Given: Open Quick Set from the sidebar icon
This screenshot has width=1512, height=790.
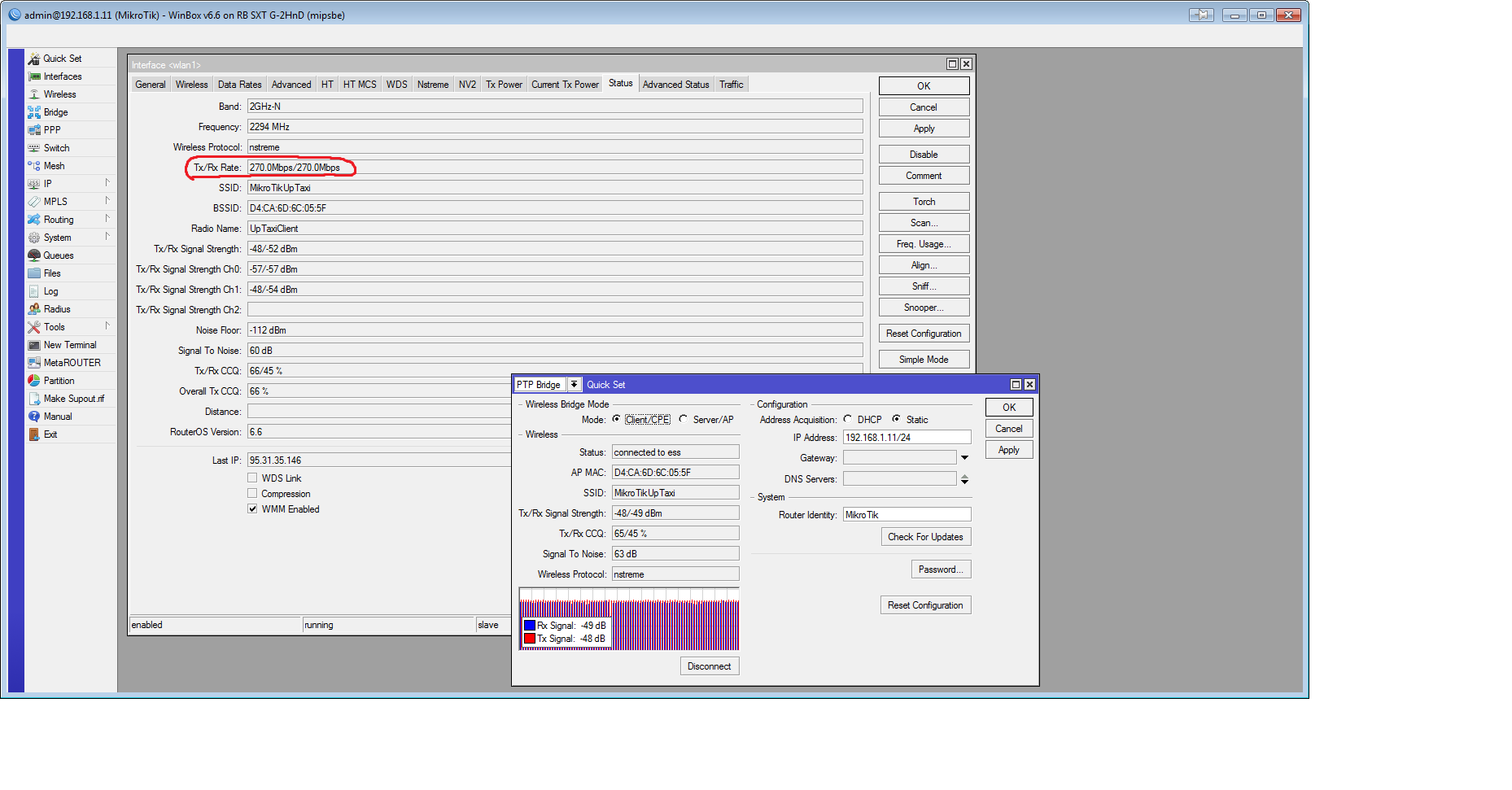Looking at the screenshot, I should click(x=34, y=59).
